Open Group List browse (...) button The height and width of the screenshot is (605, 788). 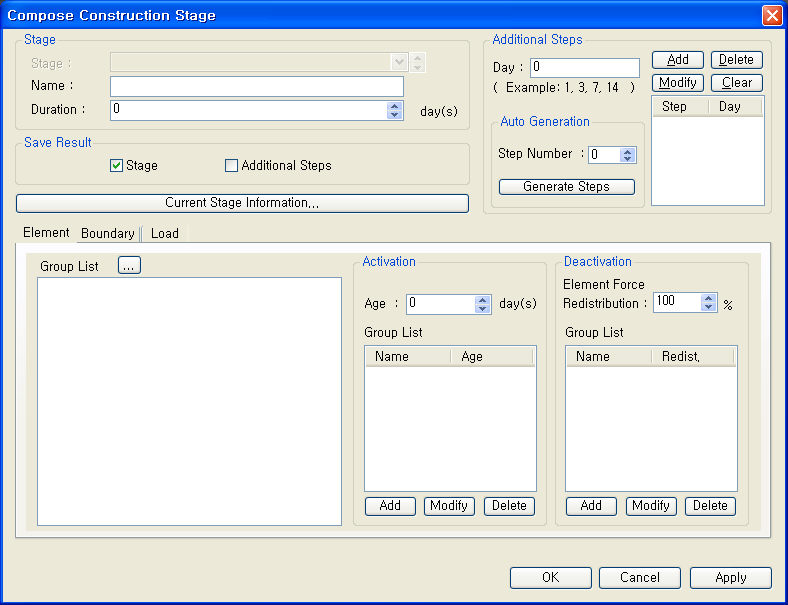(129, 265)
